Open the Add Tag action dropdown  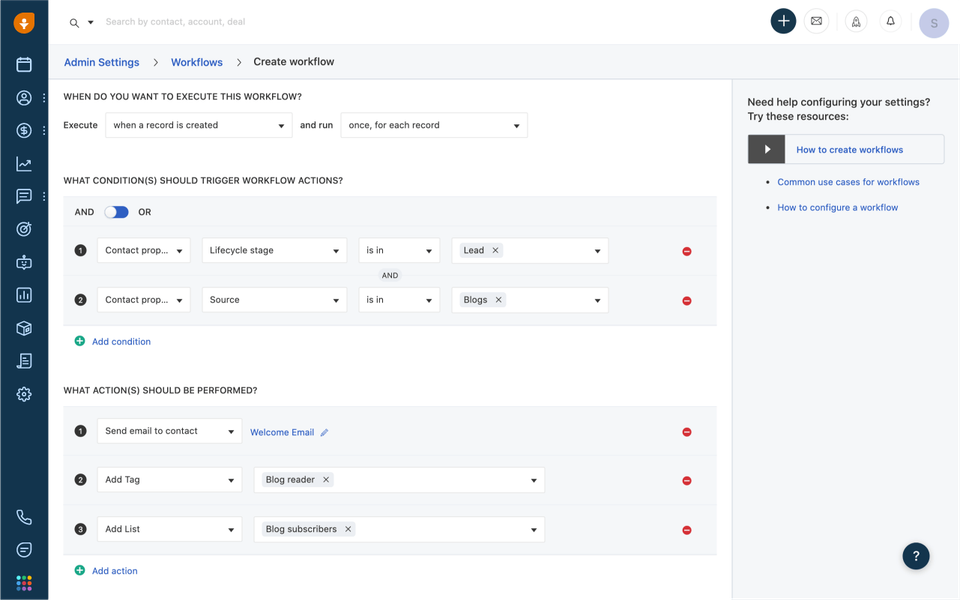tap(169, 480)
